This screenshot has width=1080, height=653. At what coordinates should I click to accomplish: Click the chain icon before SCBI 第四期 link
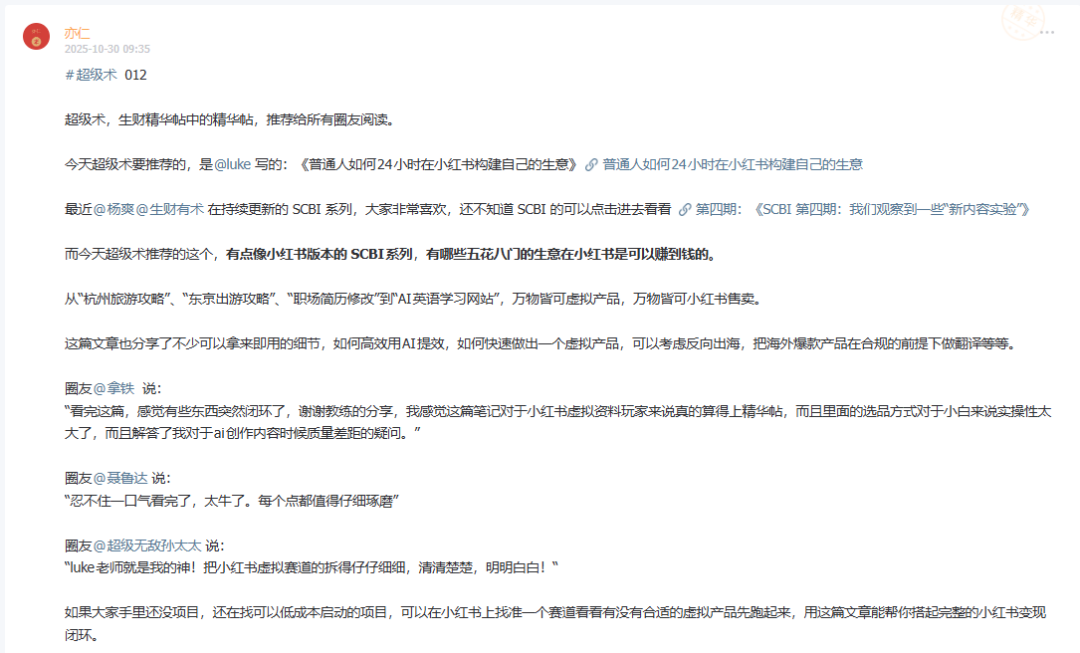point(686,210)
